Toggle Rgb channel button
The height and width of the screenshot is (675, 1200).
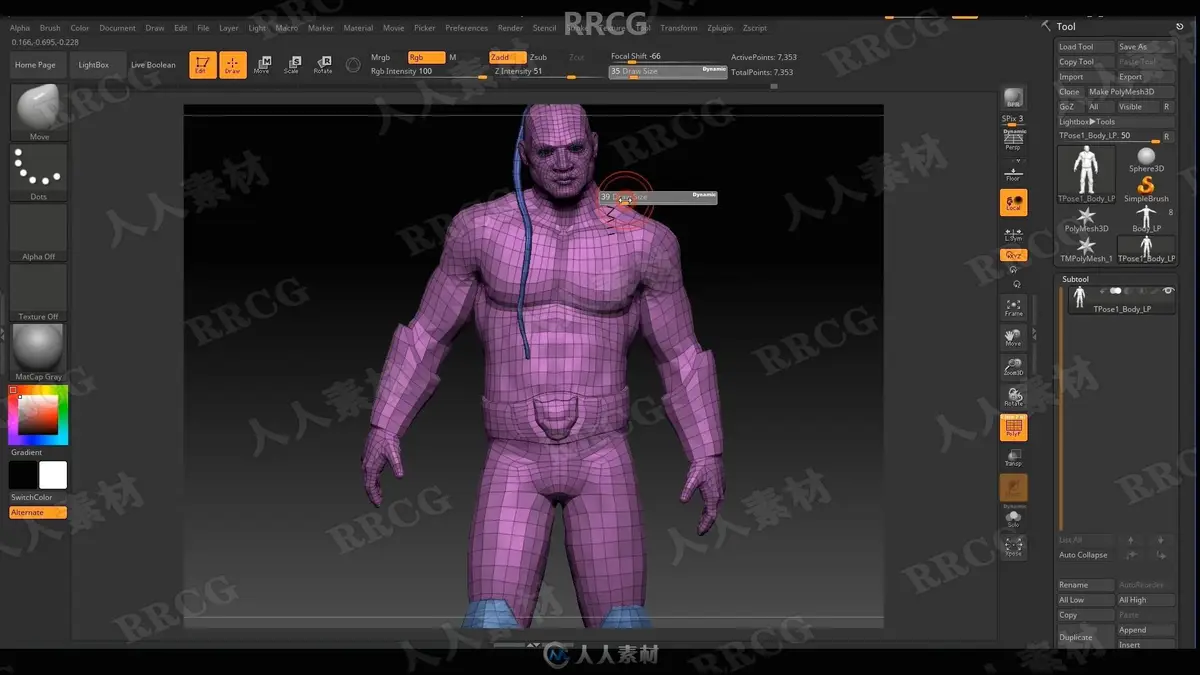point(426,58)
